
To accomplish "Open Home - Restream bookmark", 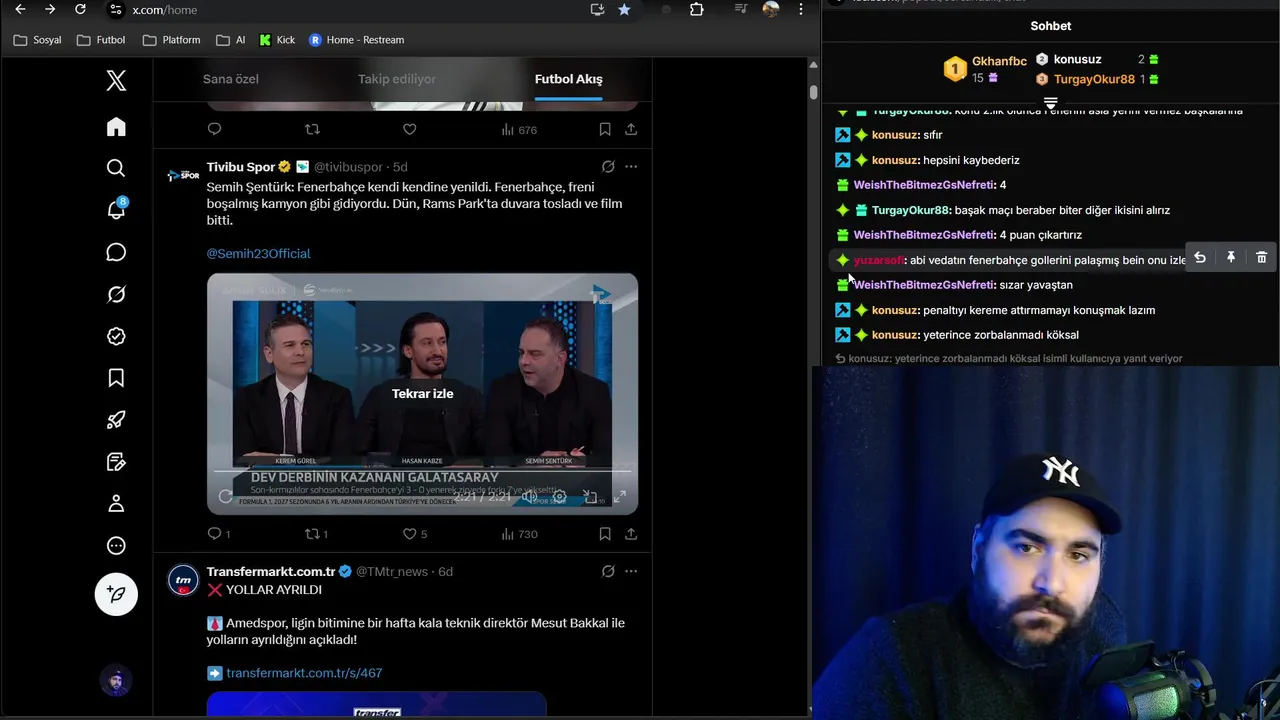I will coord(357,40).
